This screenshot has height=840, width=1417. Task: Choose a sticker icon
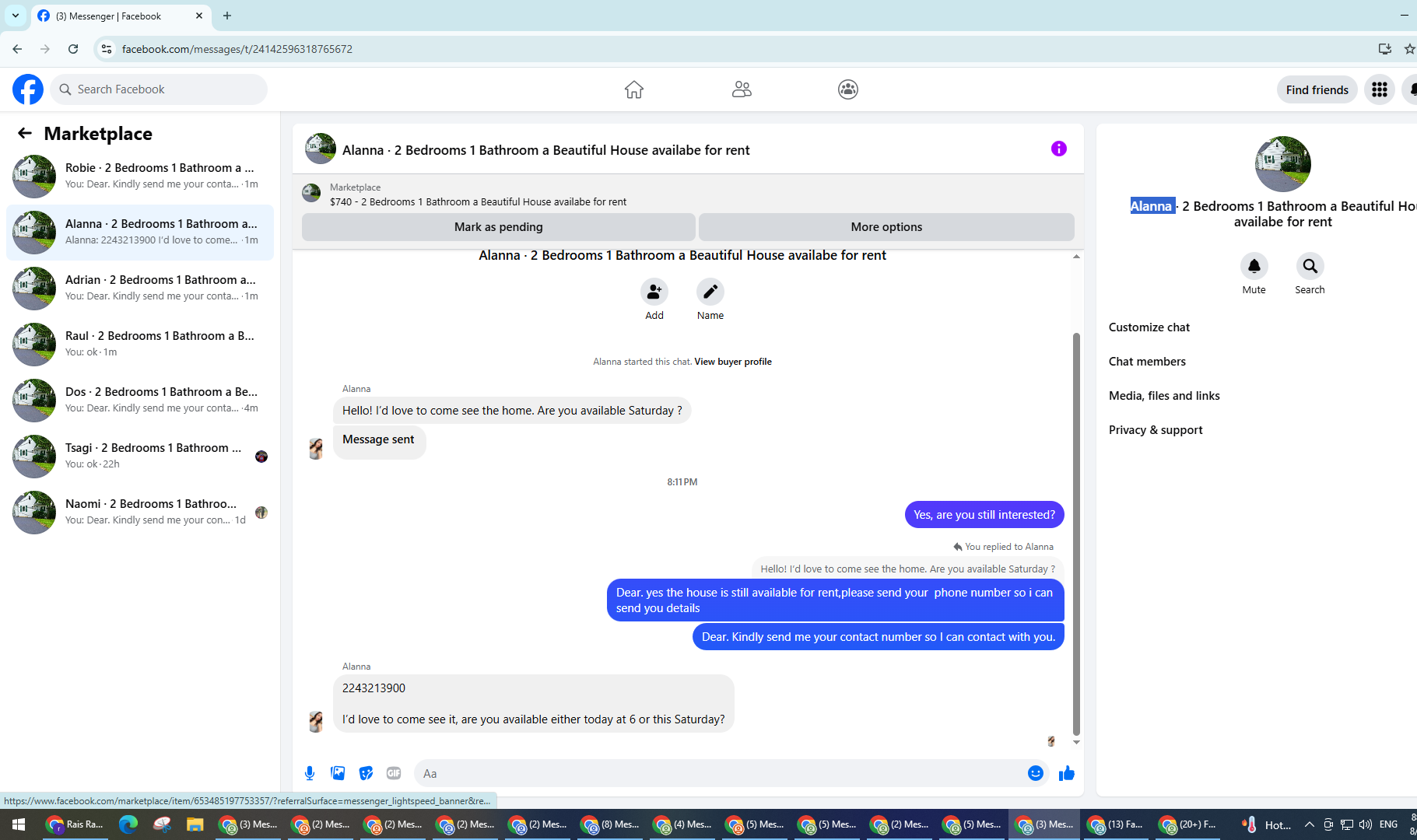[x=366, y=773]
